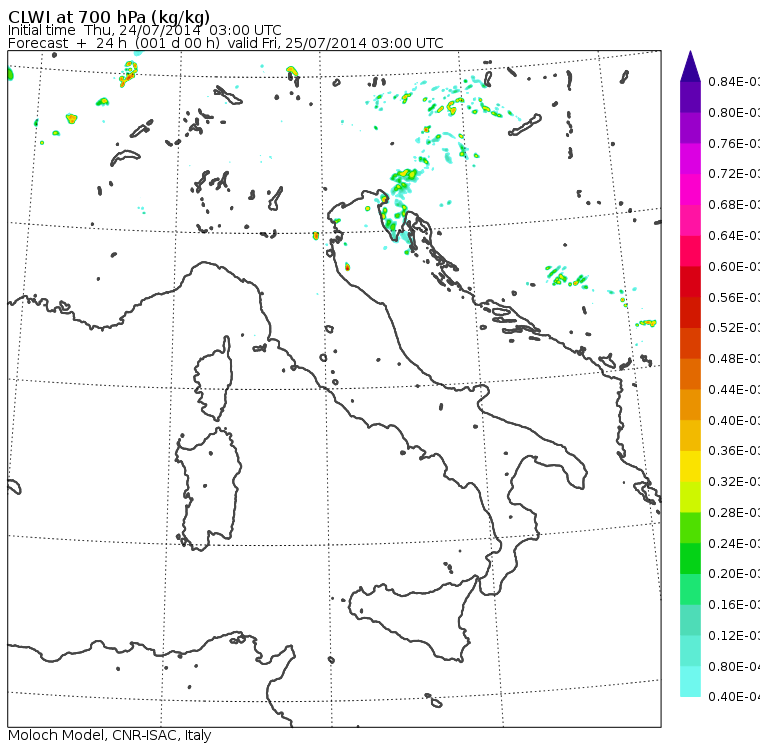Click the 0.16E-03 legend label
The height and width of the screenshot is (749, 760).
pos(734,605)
